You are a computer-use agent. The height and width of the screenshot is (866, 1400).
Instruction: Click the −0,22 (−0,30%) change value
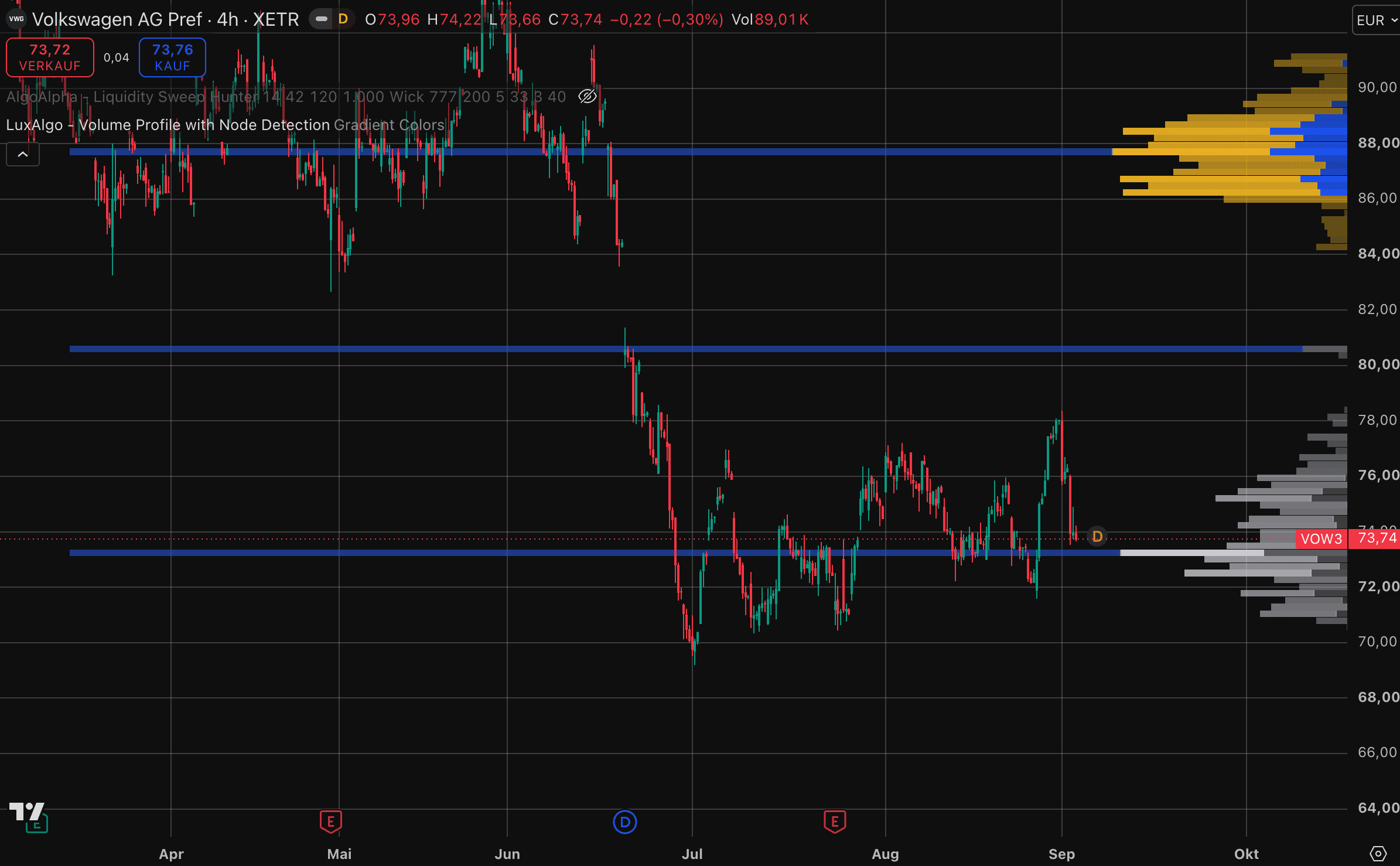pyautogui.click(x=667, y=19)
